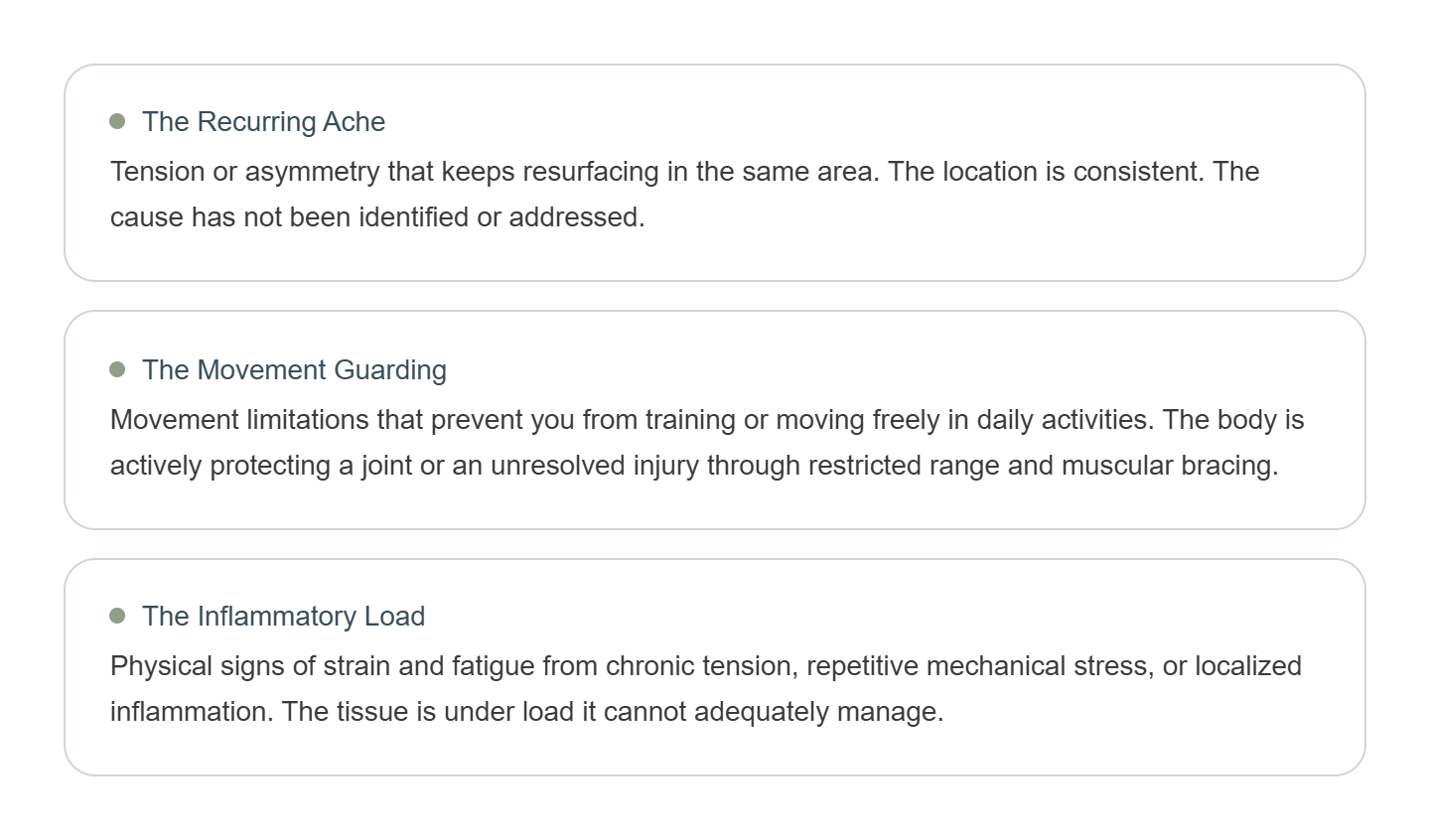Click the Recurring Ache description text
The width and height of the screenshot is (1430, 840).
tap(684, 194)
